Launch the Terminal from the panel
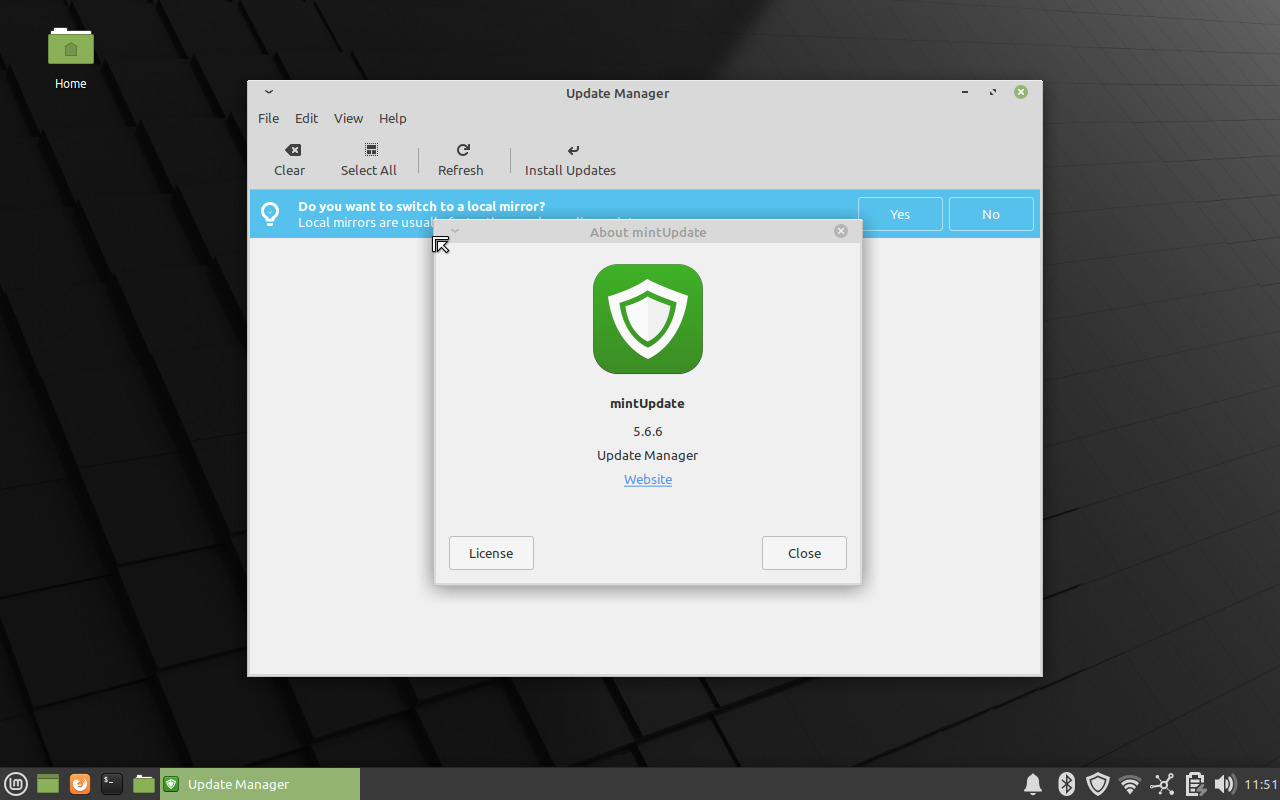The height and width of the screenshot is (800, 1280). pos(112,784)
